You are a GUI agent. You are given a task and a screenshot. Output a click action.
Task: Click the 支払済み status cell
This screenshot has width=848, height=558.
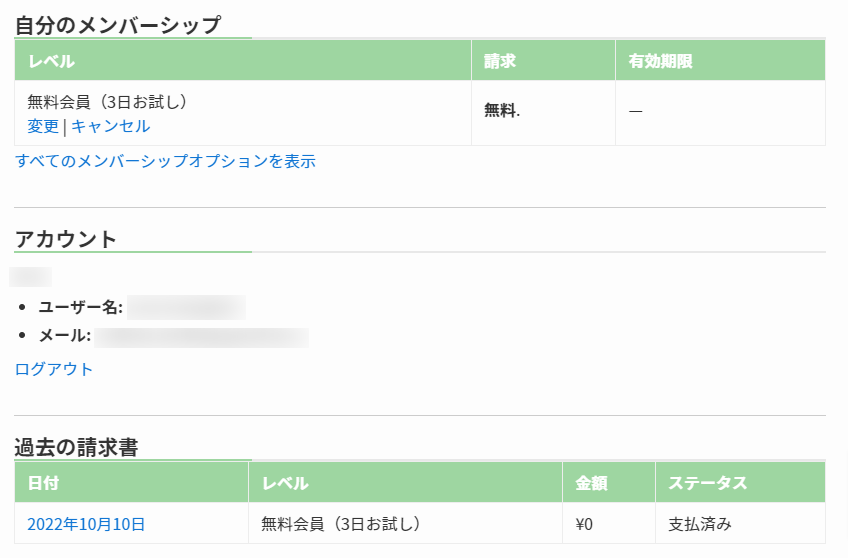click(700, 524)
